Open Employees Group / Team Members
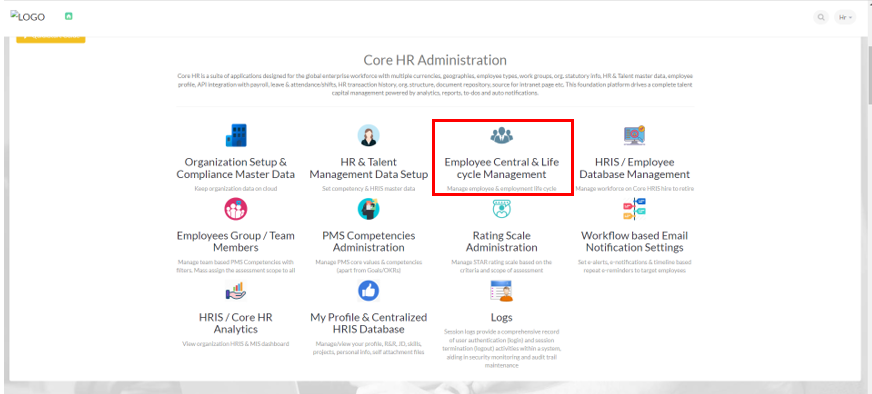The height and width of the screenshot is (394, 872). [x=236, y=242]
